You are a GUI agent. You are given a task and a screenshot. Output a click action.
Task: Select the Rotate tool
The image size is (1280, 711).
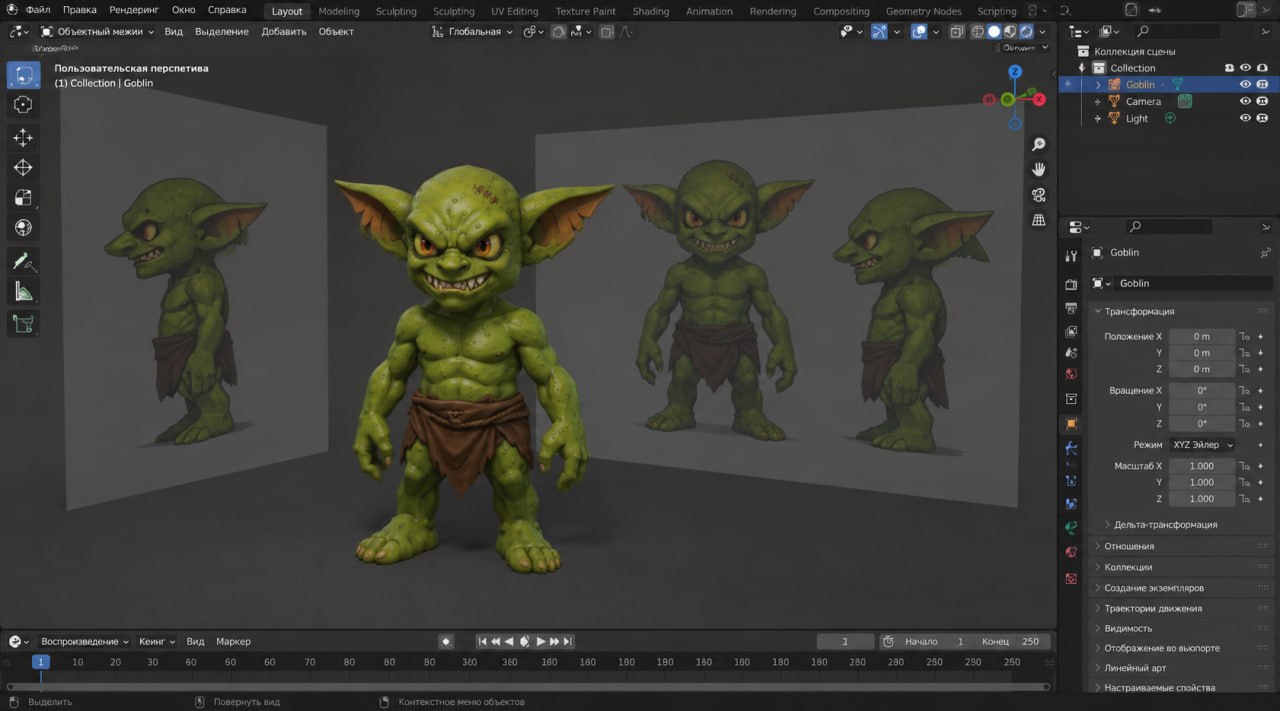coord(24,168)
